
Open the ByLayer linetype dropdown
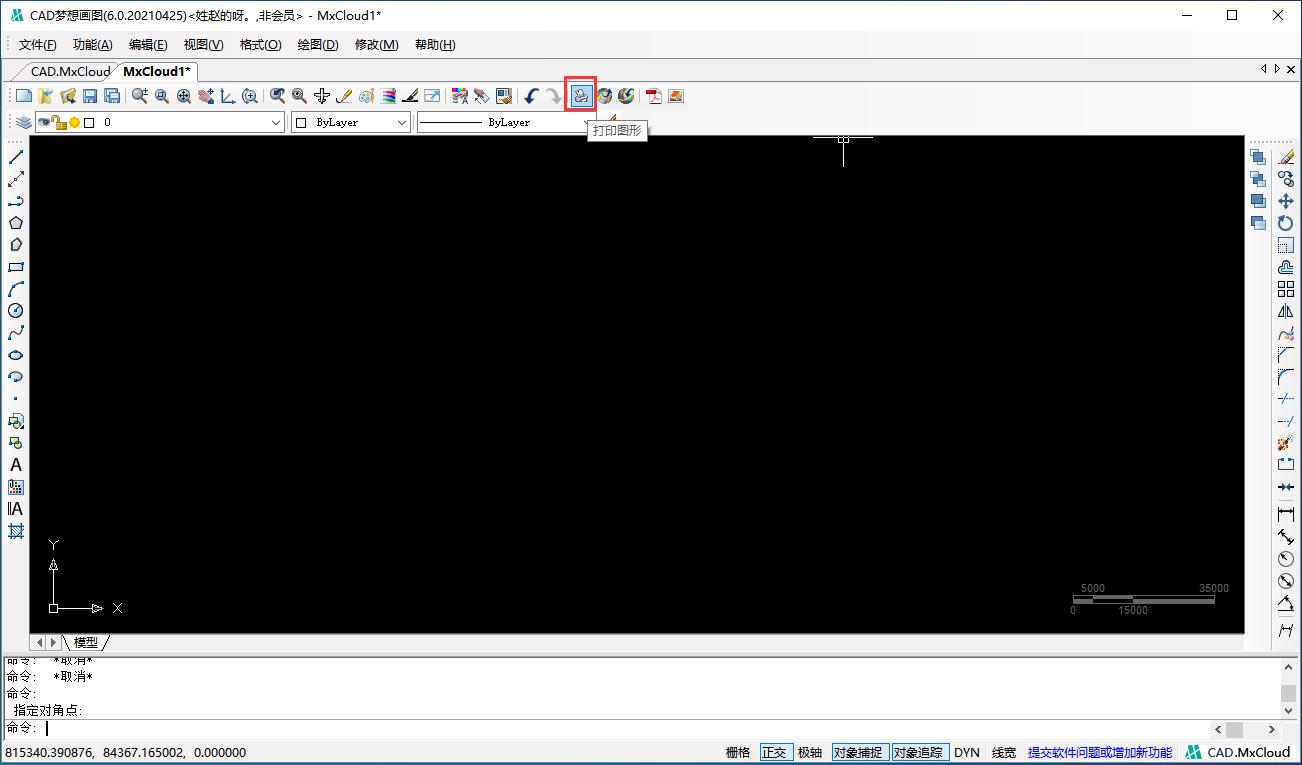tap(587, 122)
